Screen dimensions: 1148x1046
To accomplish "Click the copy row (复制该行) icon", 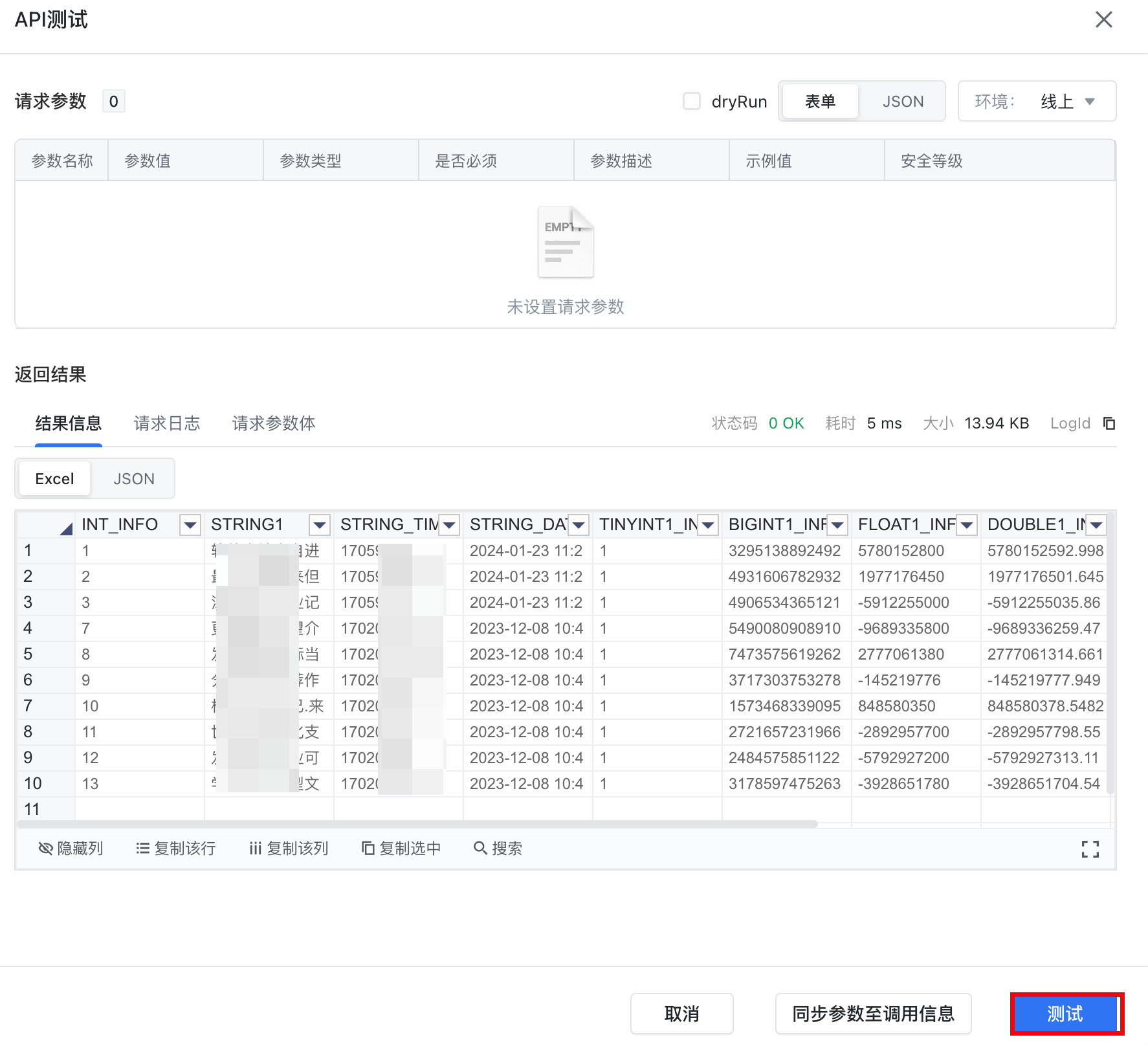I will click(x=142, y=849).
